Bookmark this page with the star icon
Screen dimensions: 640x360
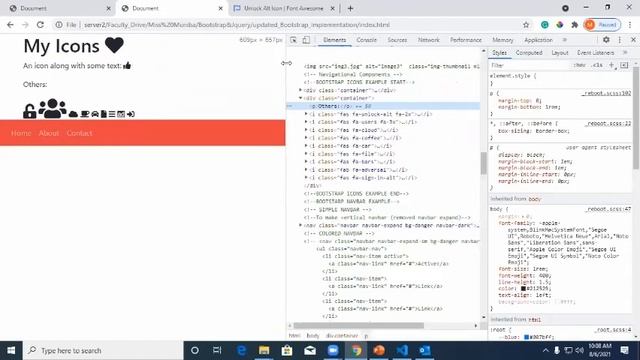coord(526,25)
